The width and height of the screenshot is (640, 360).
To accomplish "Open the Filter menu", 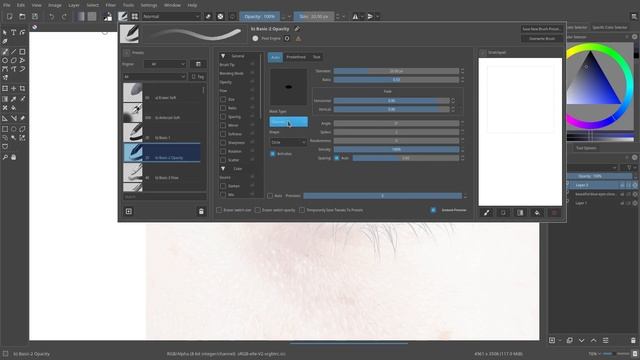I will tap(111, 5).
